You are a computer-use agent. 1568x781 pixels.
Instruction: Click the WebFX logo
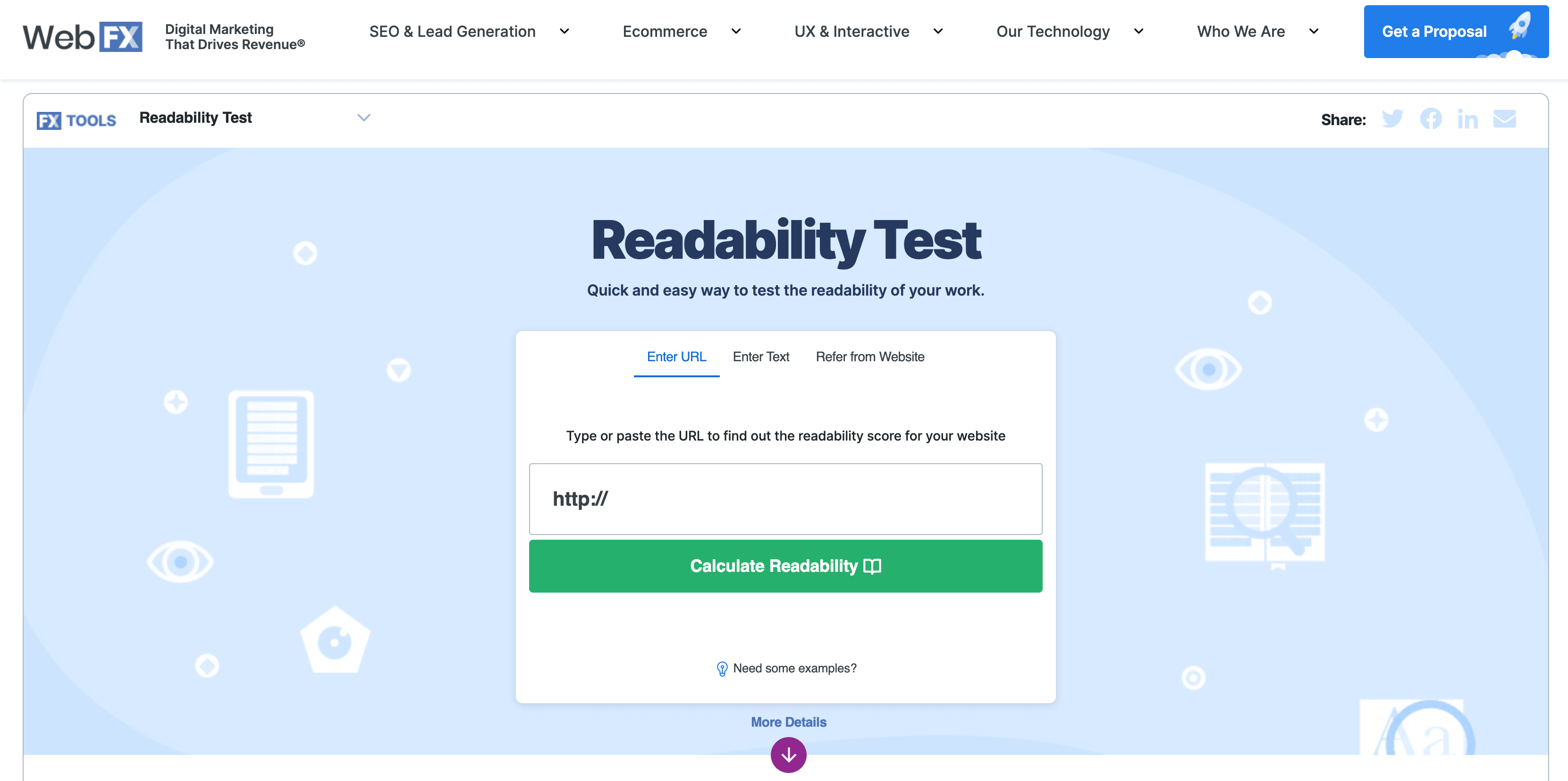coord(83,37)
